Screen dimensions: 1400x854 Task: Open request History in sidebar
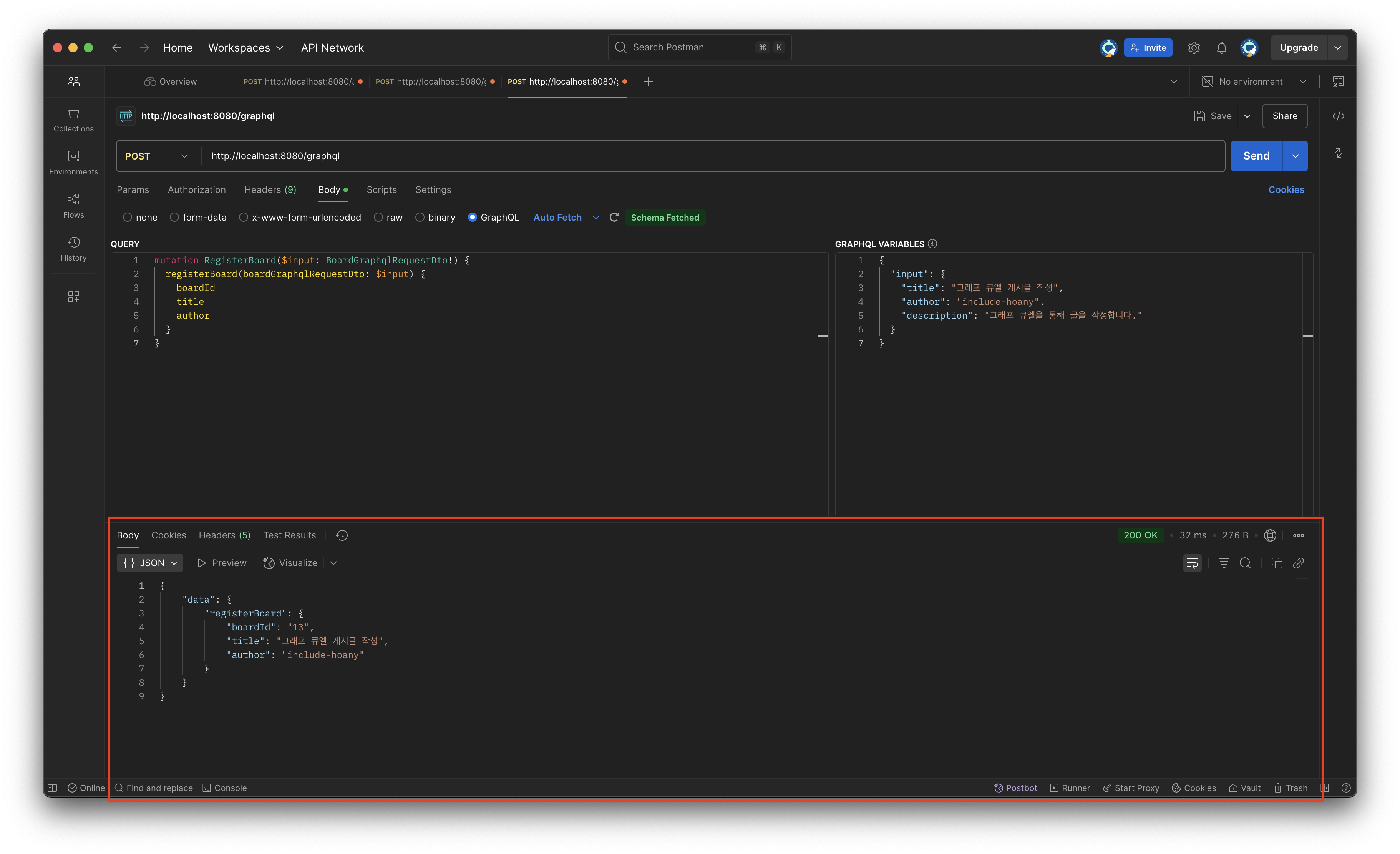point(73,248)
